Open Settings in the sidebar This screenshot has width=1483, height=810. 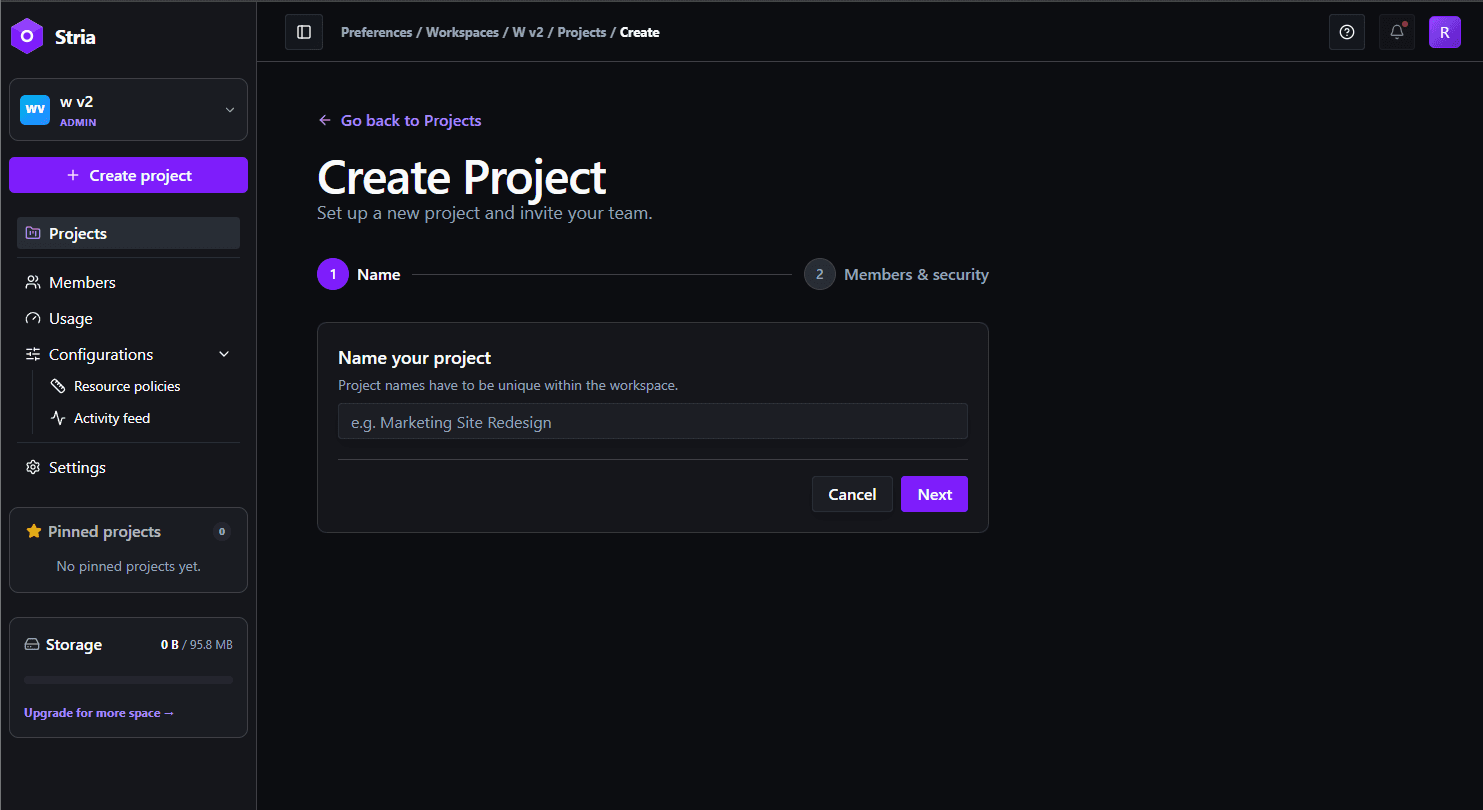tap(128, 467)
